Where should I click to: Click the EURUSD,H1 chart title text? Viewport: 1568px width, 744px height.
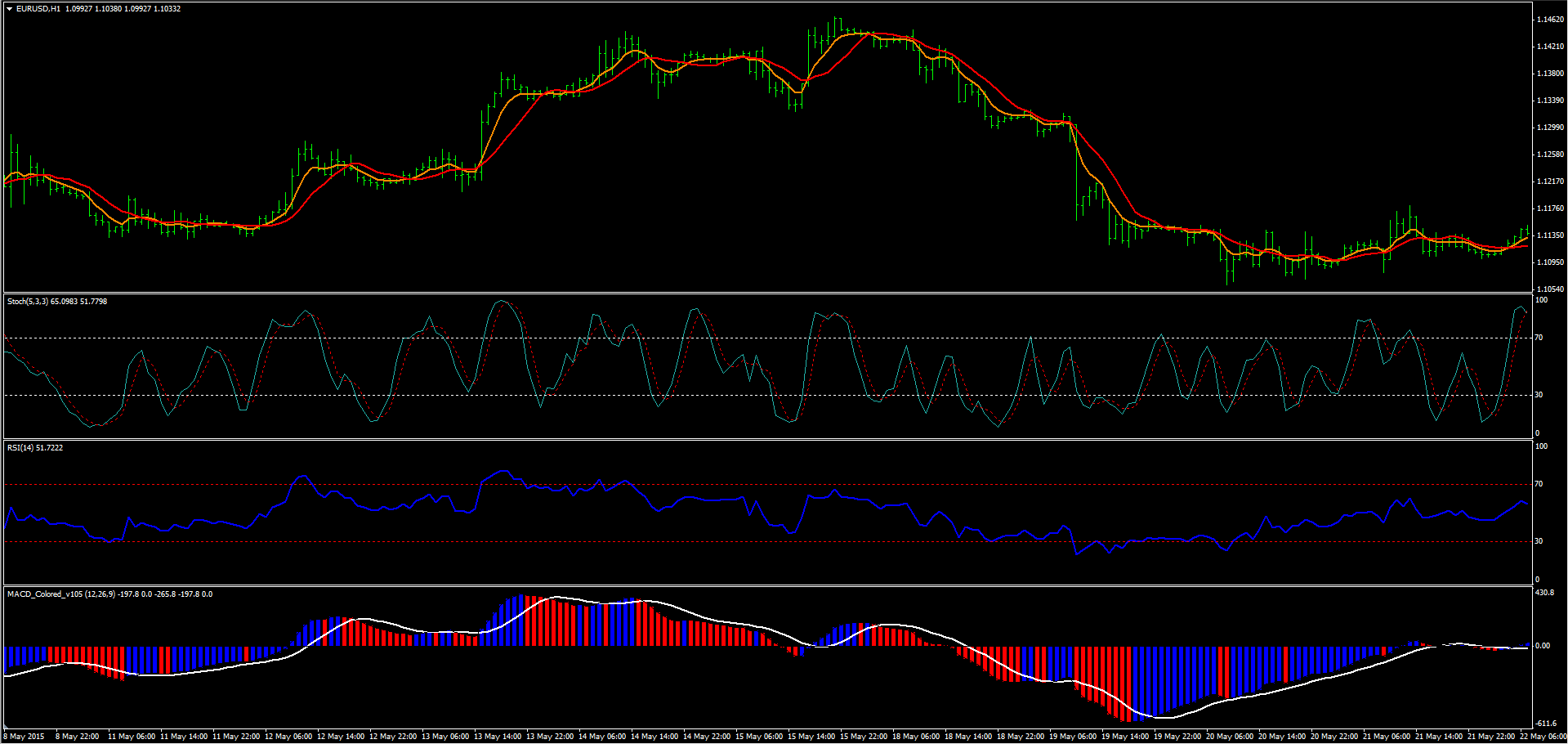38,9
